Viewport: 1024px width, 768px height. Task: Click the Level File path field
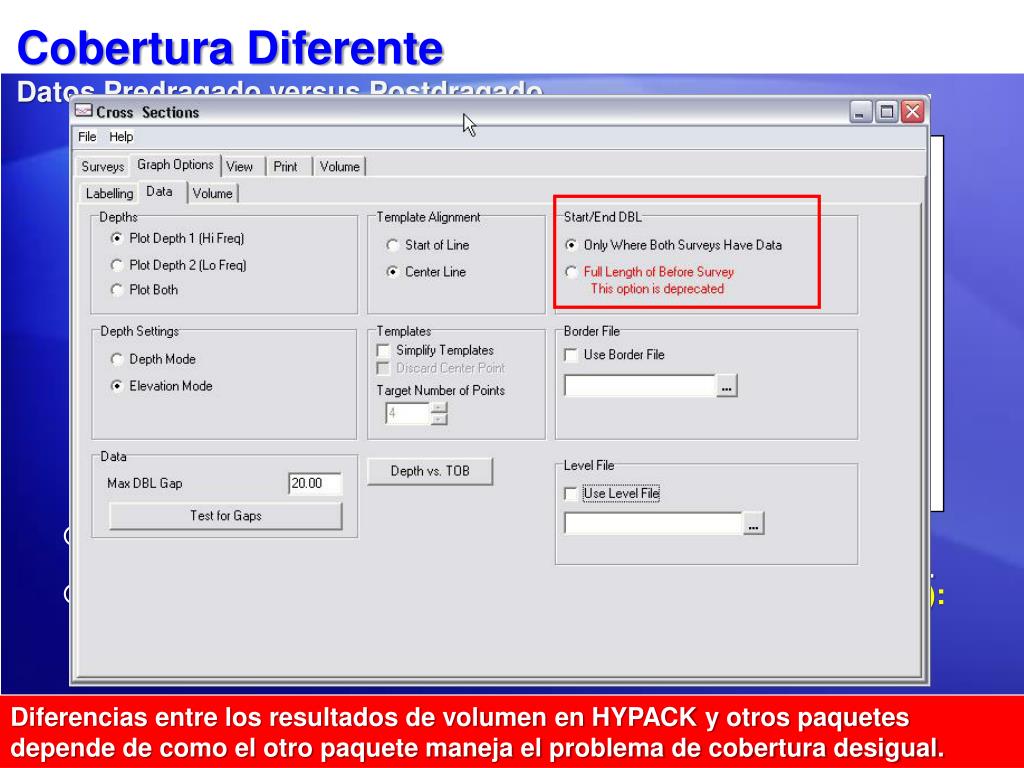pyautogui.click(x=654, y=523)
